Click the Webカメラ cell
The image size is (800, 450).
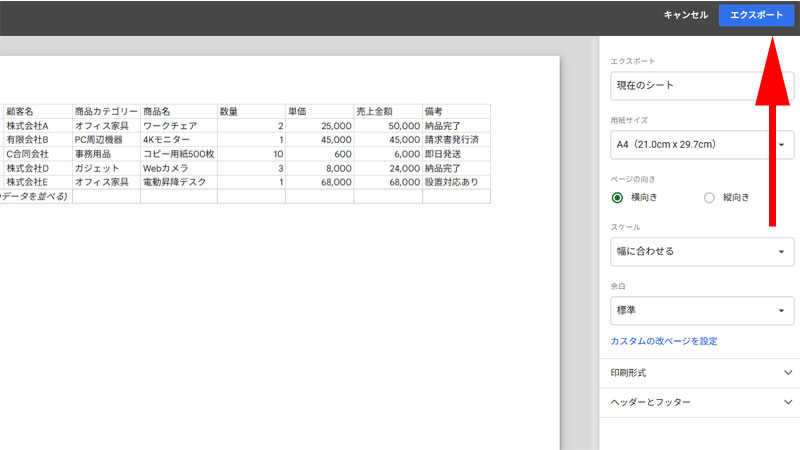tap(179, 168)
